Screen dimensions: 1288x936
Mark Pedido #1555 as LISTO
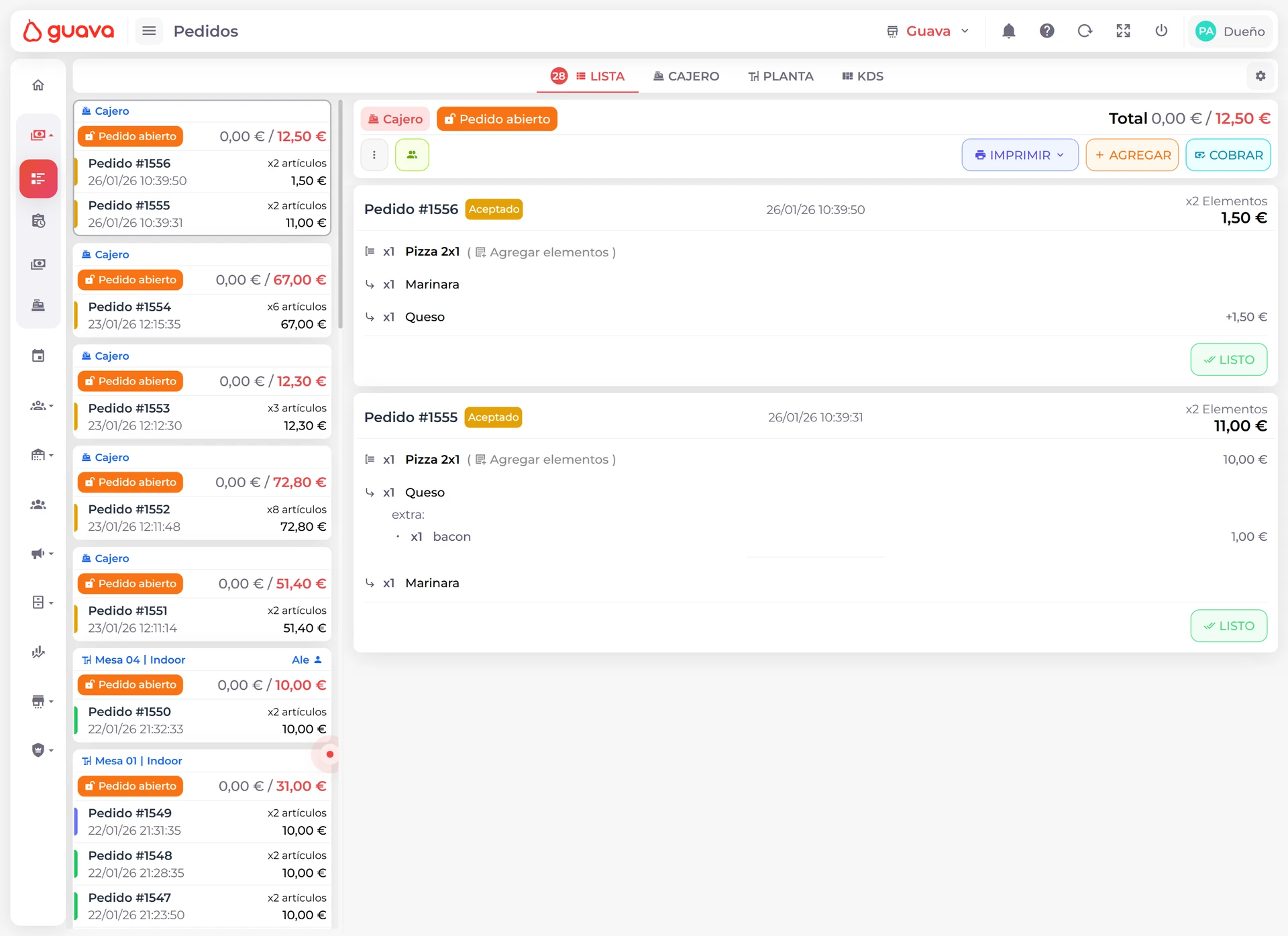click(1228, 626)
